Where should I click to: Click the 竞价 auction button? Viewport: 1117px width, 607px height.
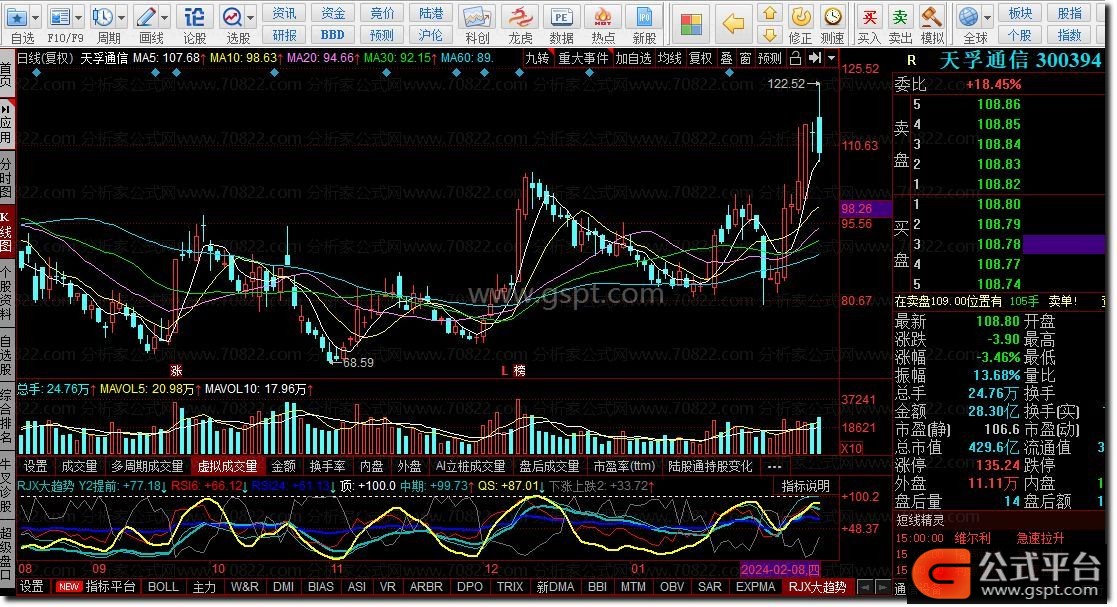pos(382,14)
